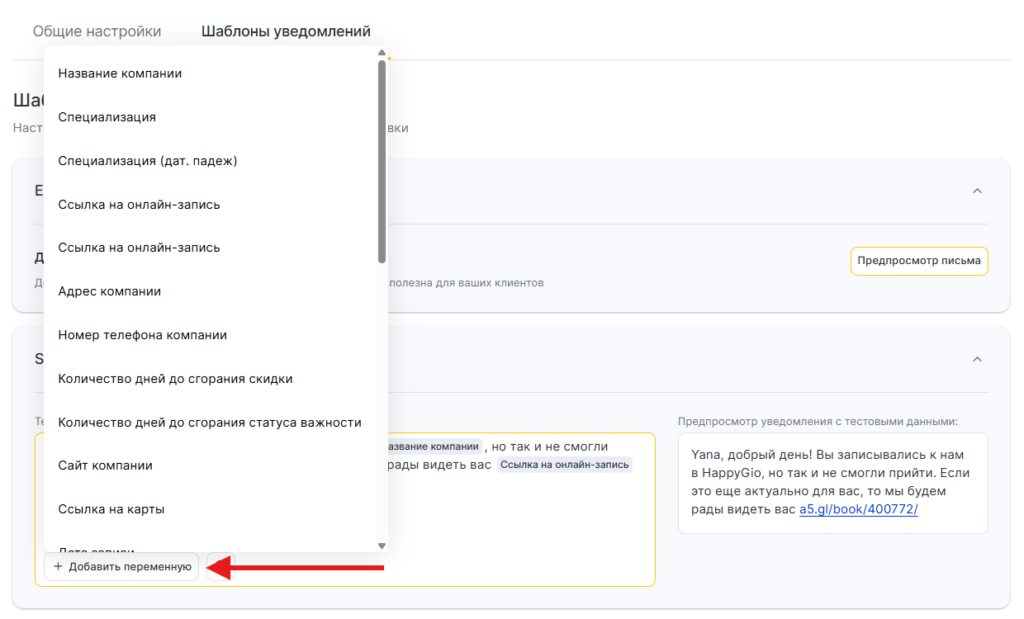
Task: Click the Предпросмотр письма button
Action: pos(919,261)
